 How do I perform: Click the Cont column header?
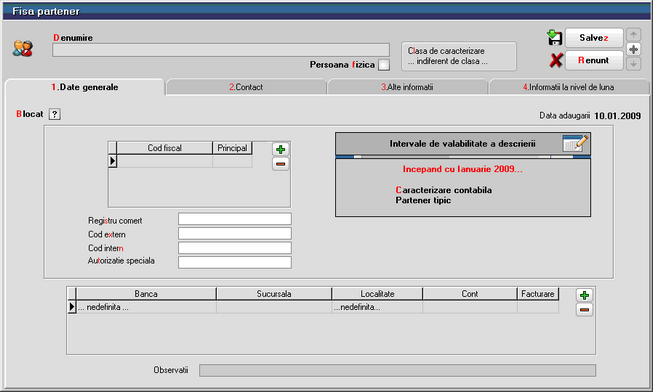pyautogui.click(x=470, y=294)
